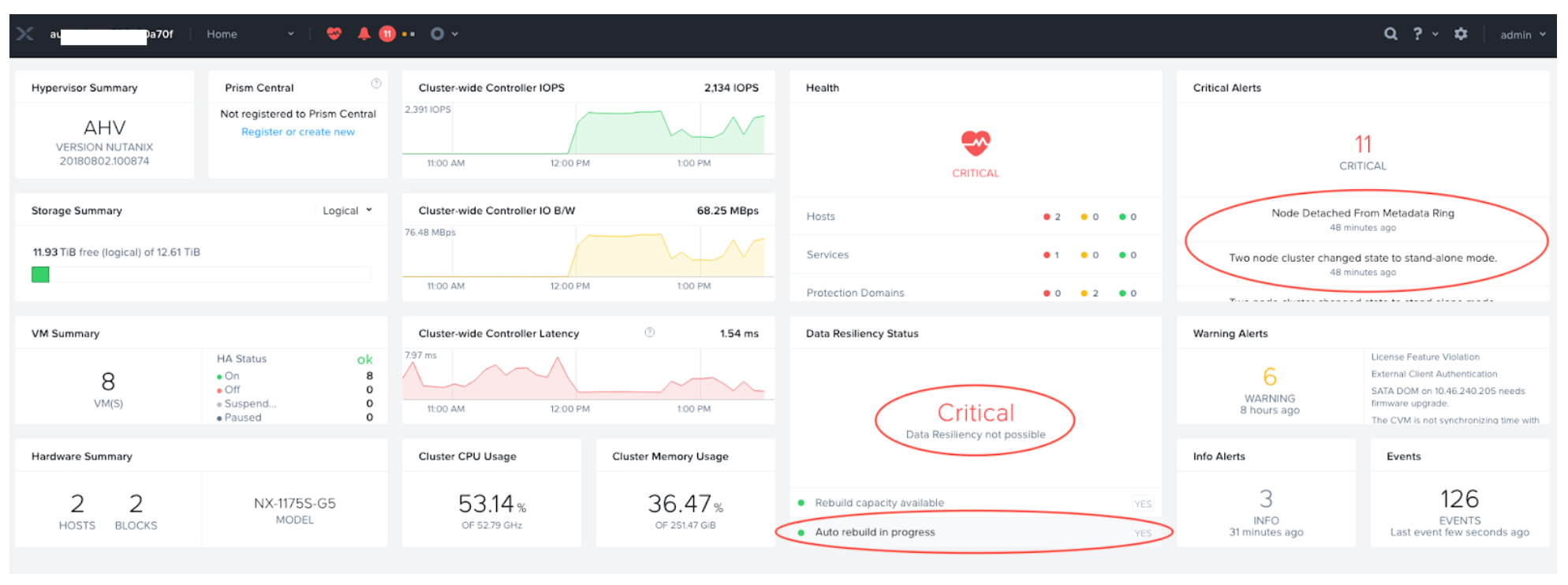Click Cluster CPU Usage 53.14% value
The width and height of the screenshot is (1568, 585).
pos(492,503)
